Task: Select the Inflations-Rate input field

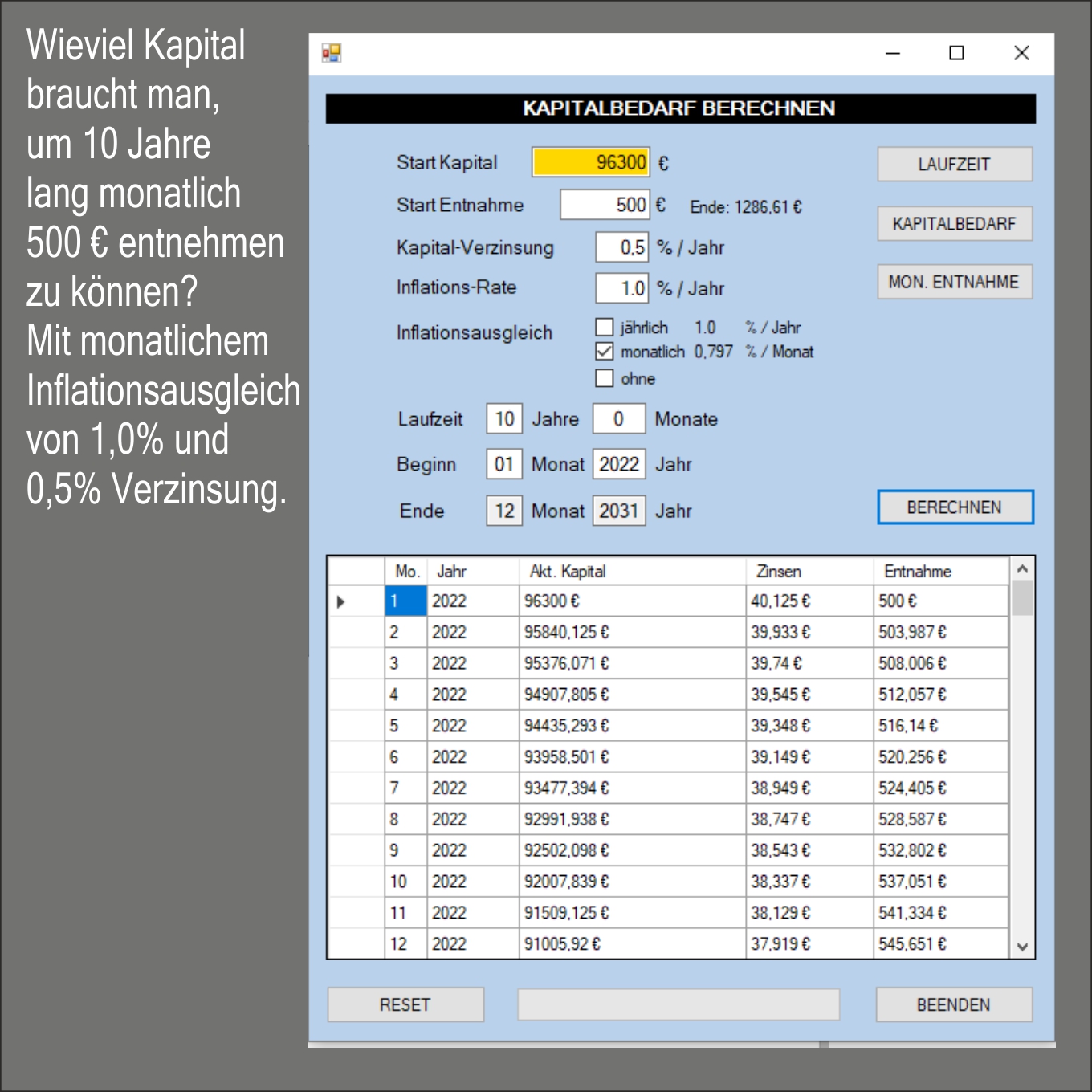Action: [x=621, y=288]
